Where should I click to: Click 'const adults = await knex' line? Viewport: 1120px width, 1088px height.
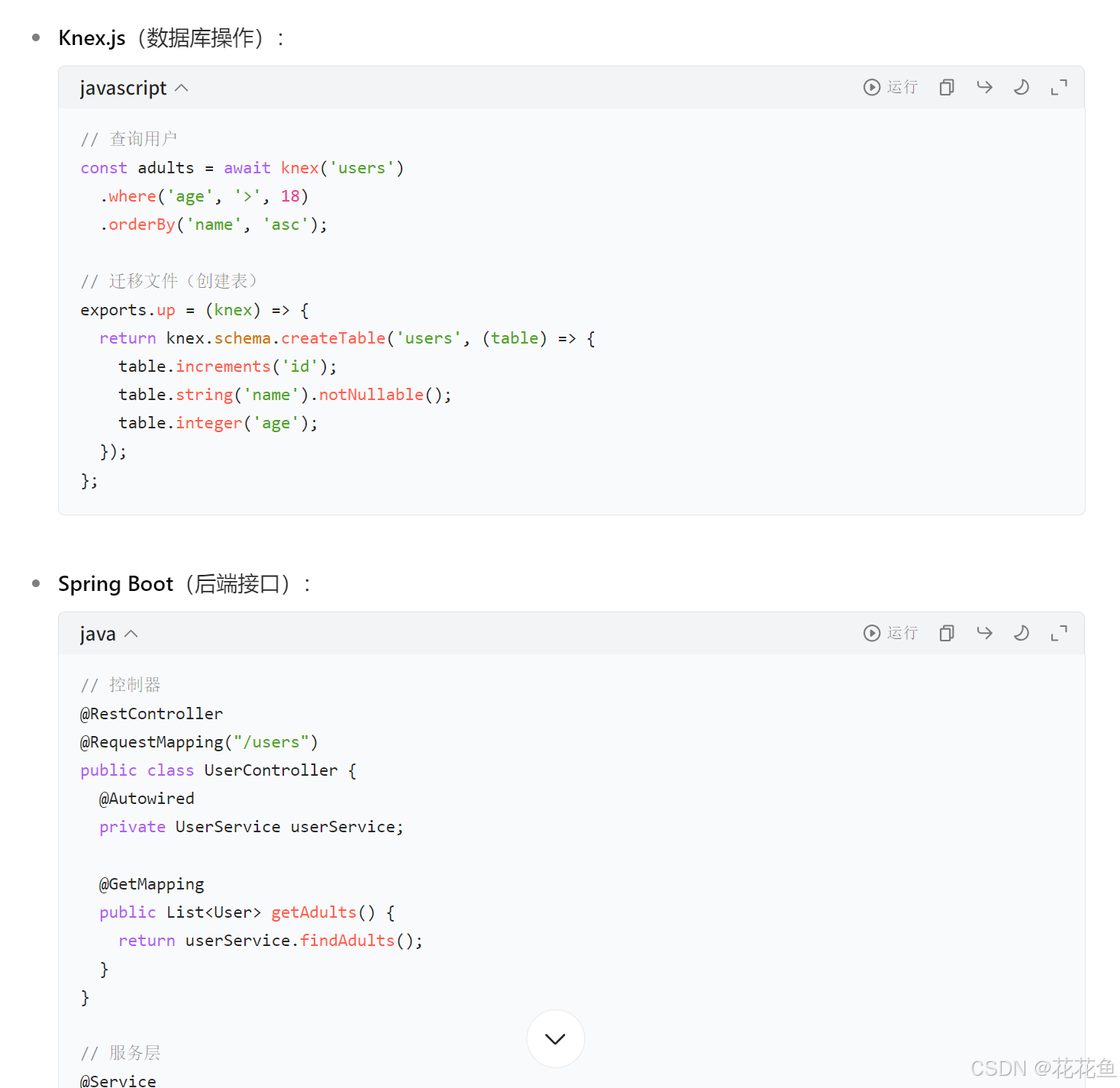(x=242, y=168)
